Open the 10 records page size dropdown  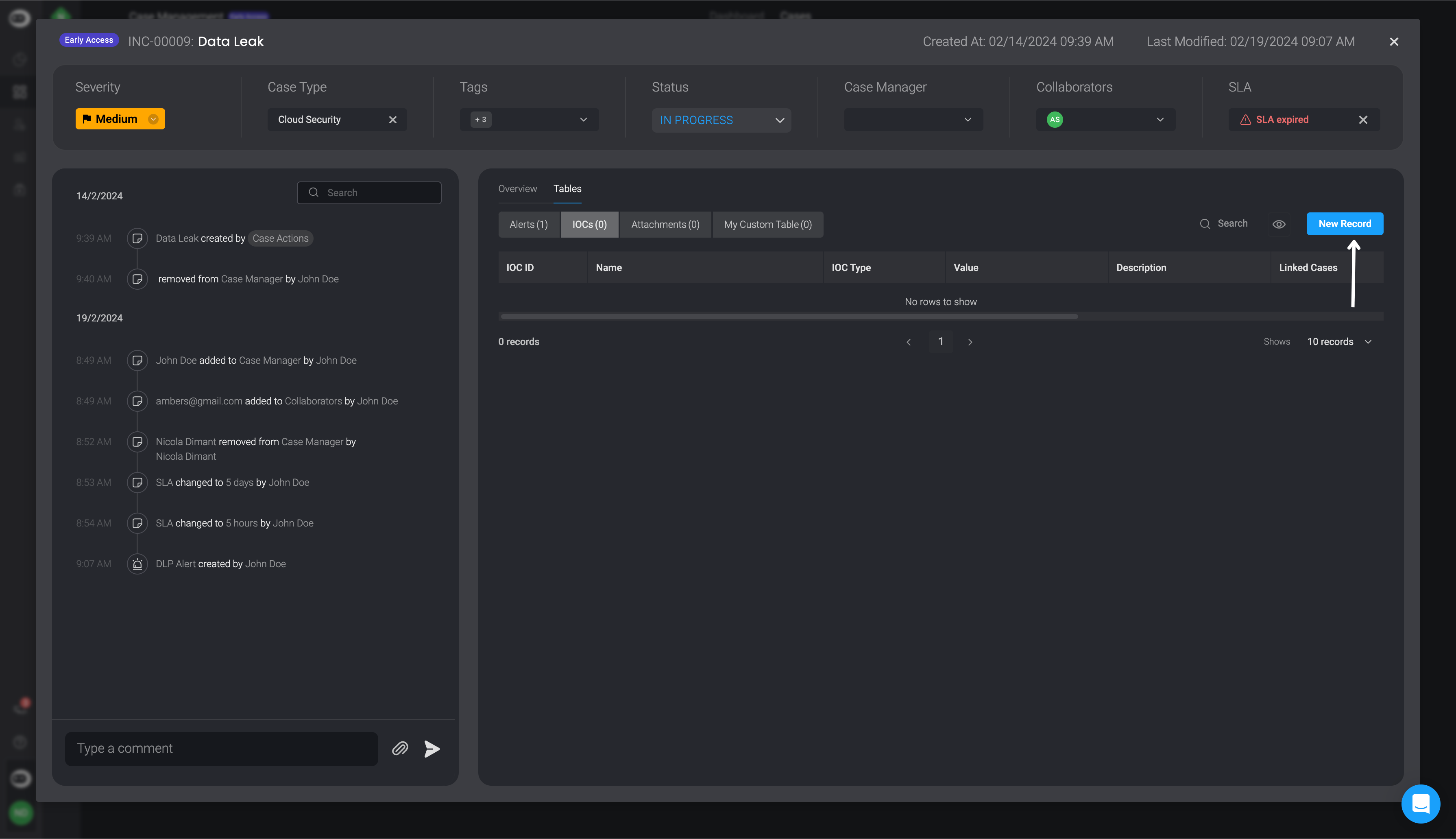[1340, 342]
